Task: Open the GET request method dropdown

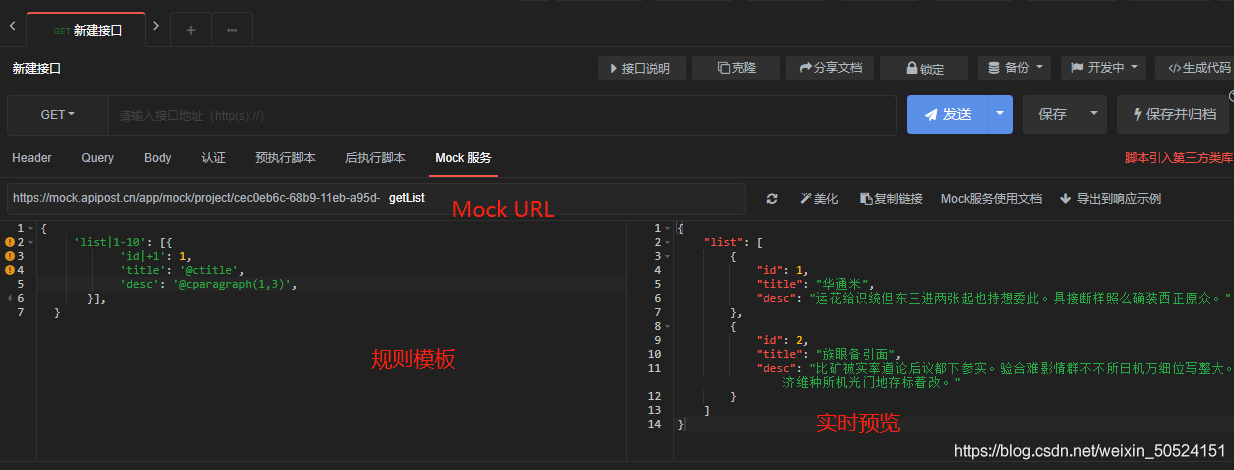Action: pyautogui.click(x=58, y=115)
